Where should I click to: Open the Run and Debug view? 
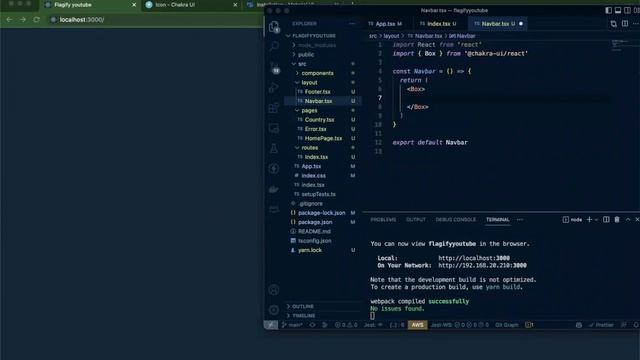pos(274,87)
